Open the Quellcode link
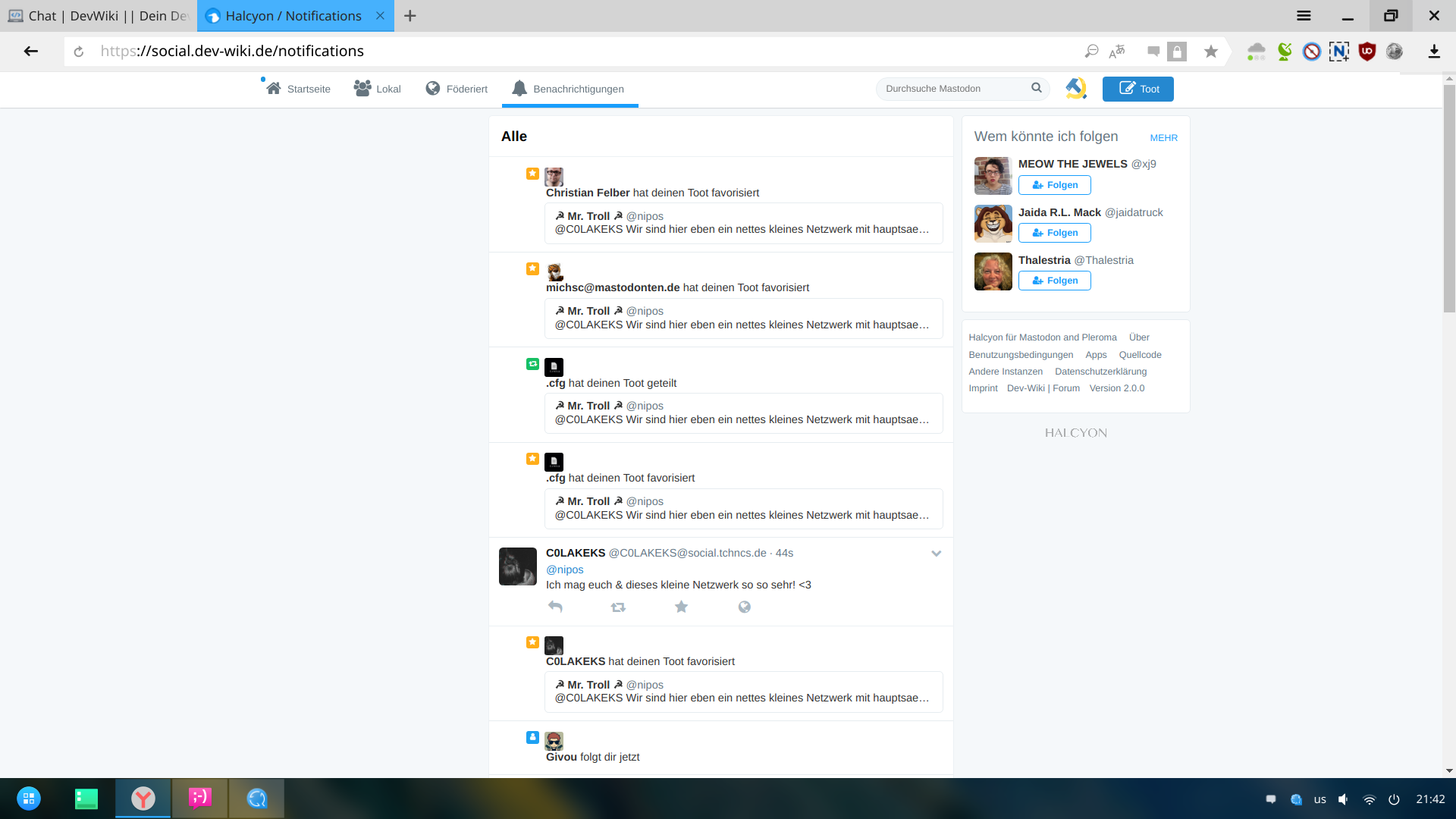 click(x=1140, y=355)
